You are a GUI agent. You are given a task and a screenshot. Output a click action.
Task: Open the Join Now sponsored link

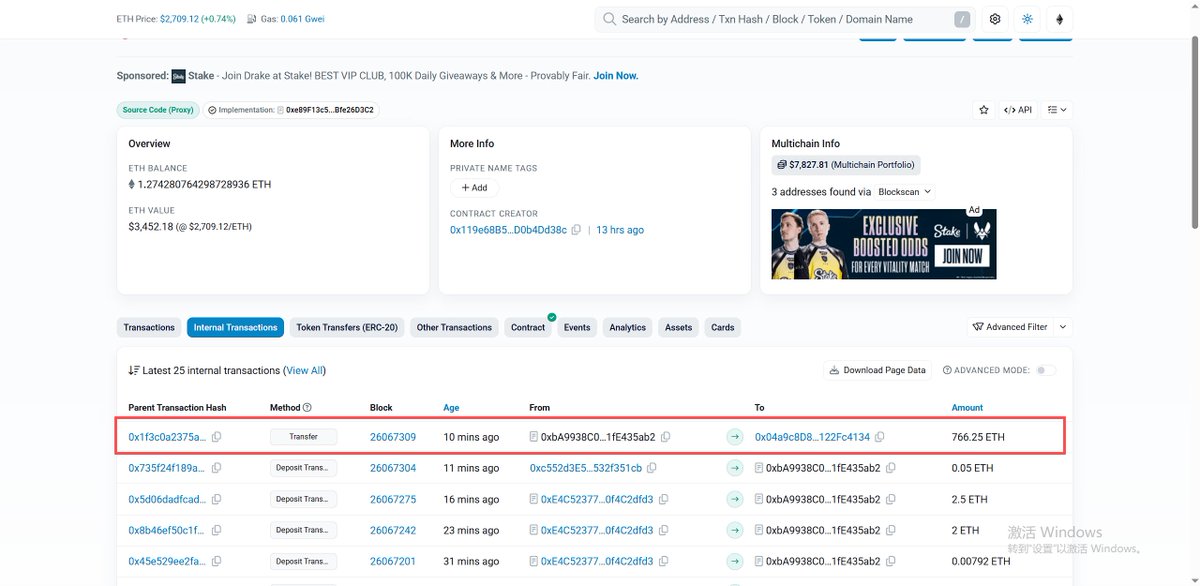(x=616, y=76)
